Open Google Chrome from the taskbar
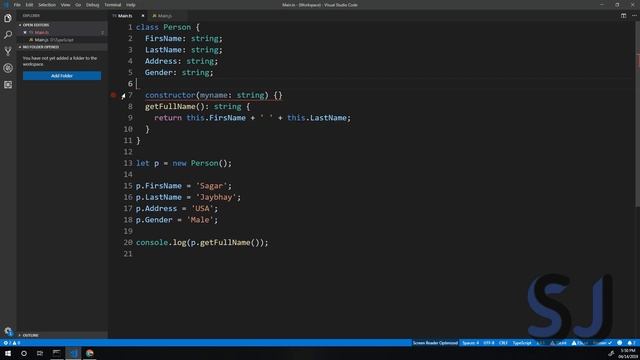This screenshot has width=640, height=360. pyautogui.click(x=90, y=353)
